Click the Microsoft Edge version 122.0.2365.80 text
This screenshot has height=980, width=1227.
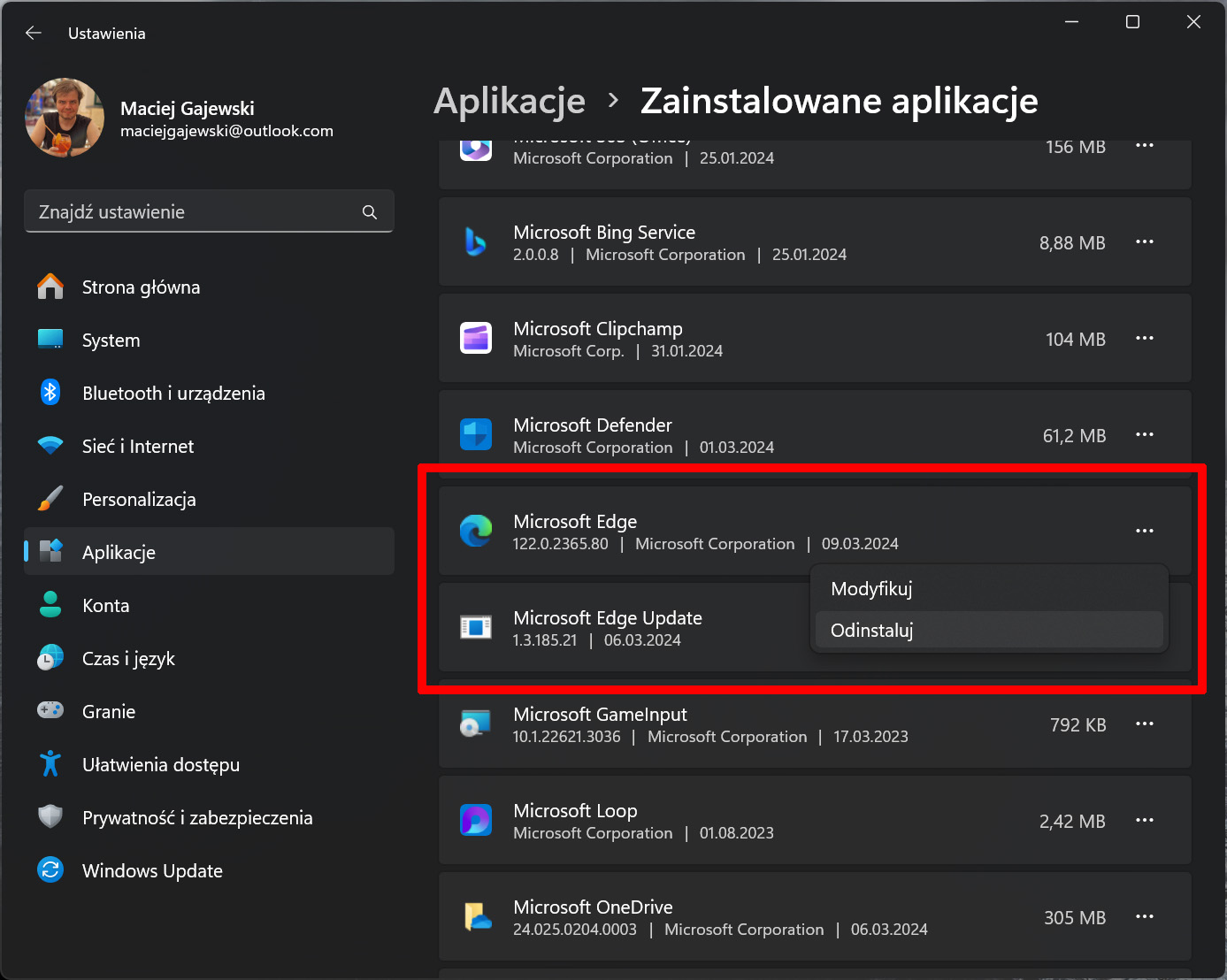tap(561, 544)
